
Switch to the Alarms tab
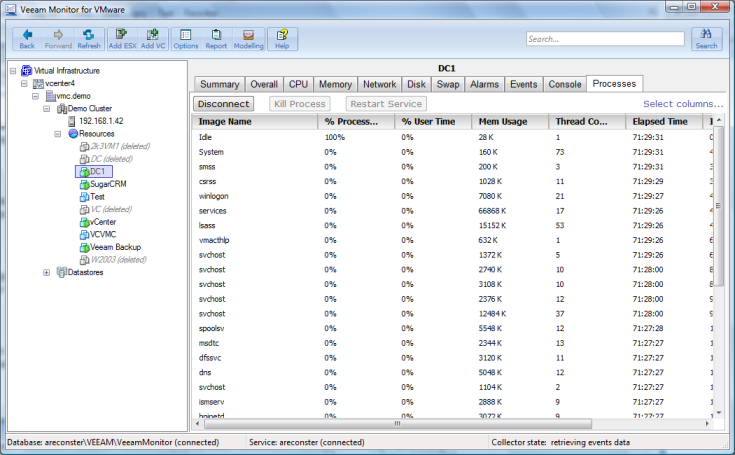484,84
